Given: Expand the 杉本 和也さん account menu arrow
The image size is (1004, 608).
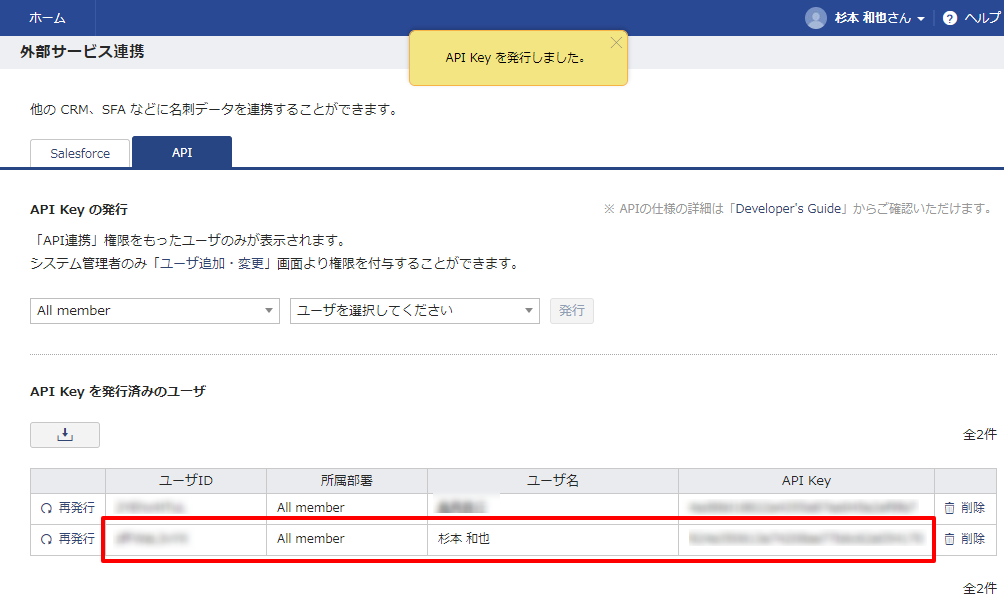Looking at the screenshot, I should point(922,17).
